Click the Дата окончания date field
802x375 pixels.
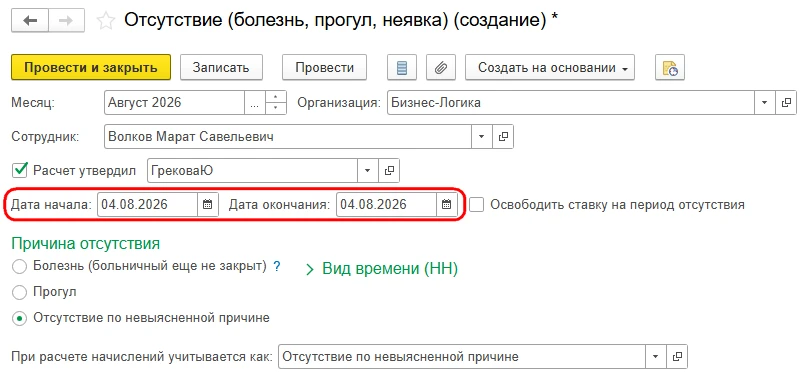387,205
